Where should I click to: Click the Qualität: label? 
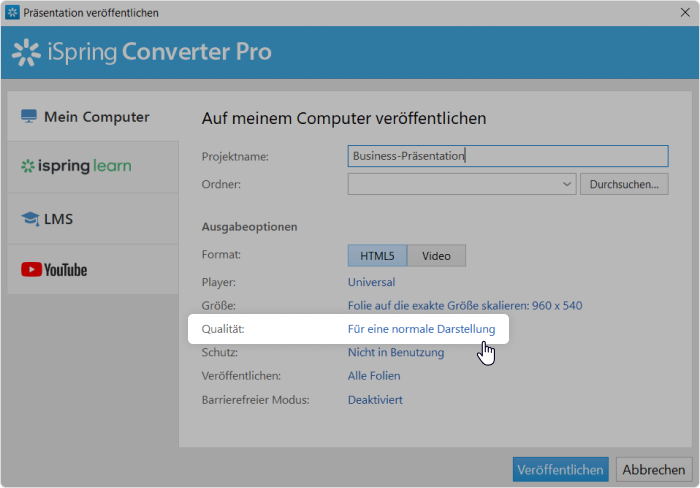click(223, 329)
